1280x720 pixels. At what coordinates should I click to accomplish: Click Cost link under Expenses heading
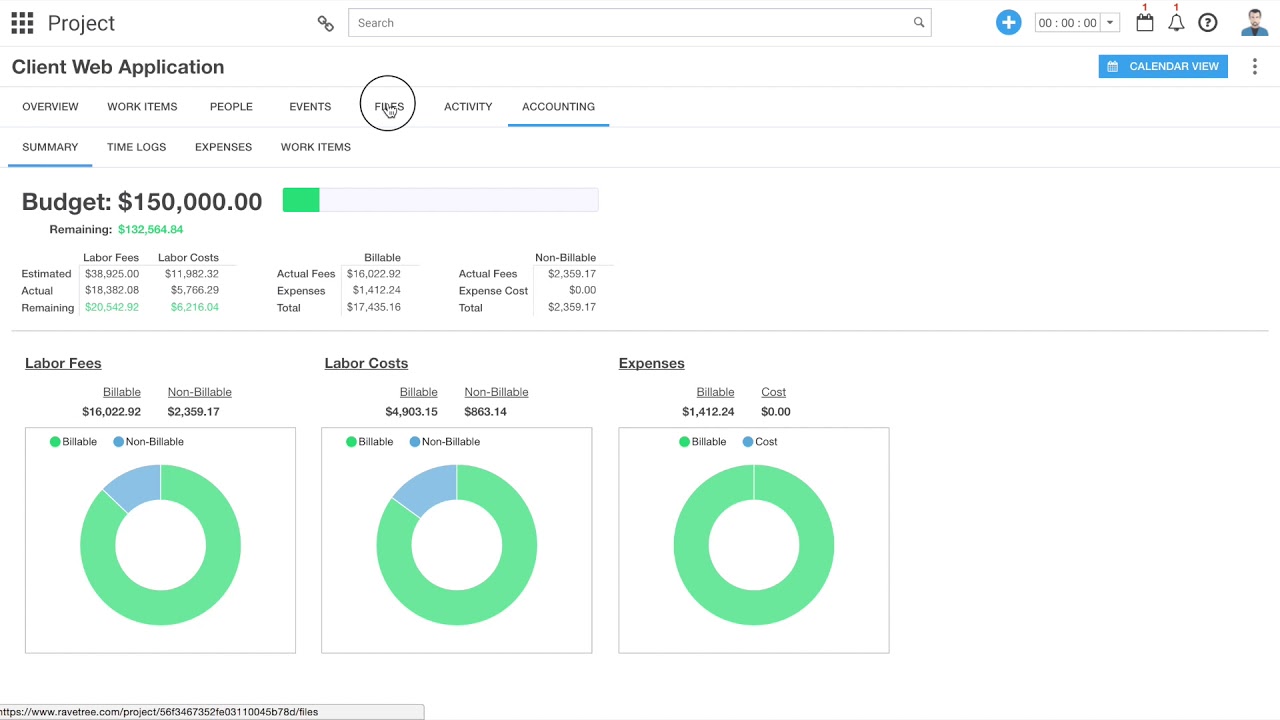tap(773, 392)
